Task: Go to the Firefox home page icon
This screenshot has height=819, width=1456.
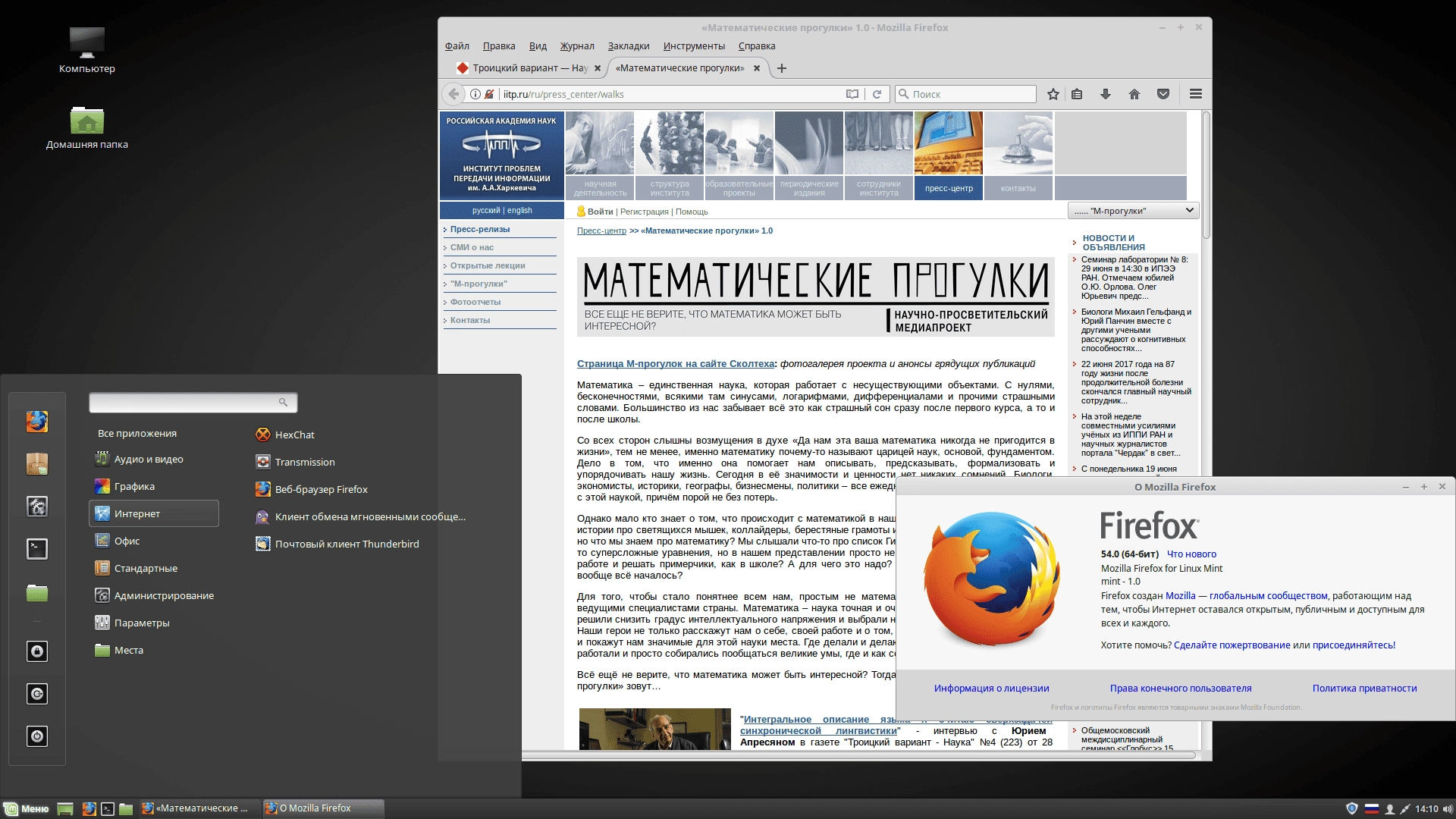Action: (x=1134, y=94)
